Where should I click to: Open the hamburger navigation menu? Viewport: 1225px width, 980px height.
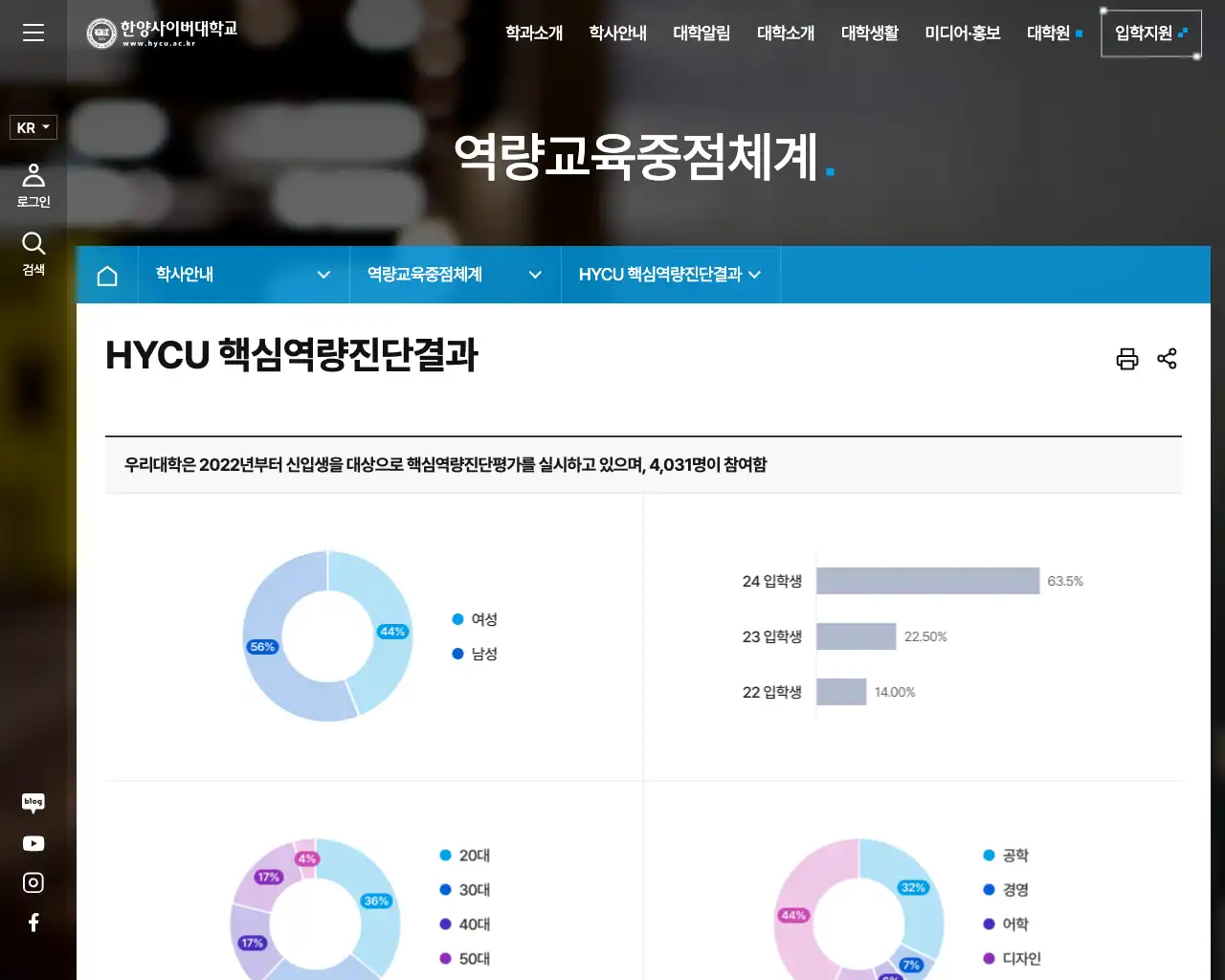pos(33,33)
